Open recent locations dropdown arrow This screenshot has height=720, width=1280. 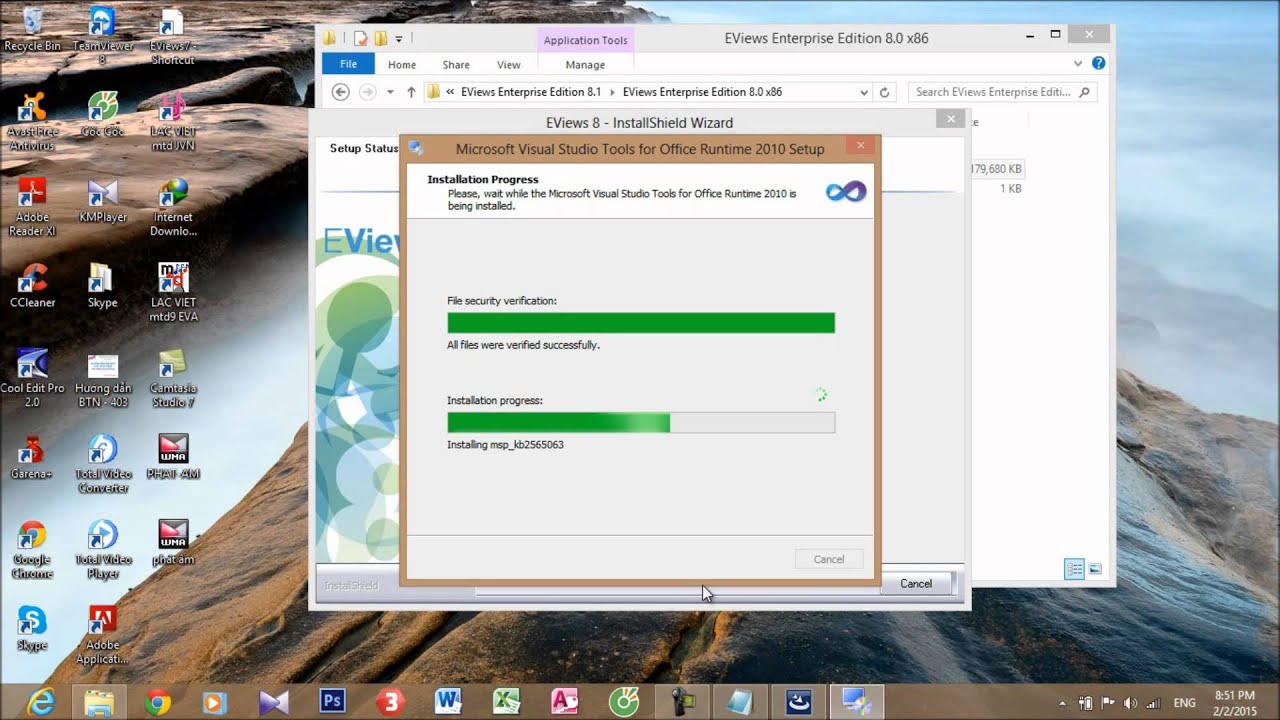click(x=390, y=92)
